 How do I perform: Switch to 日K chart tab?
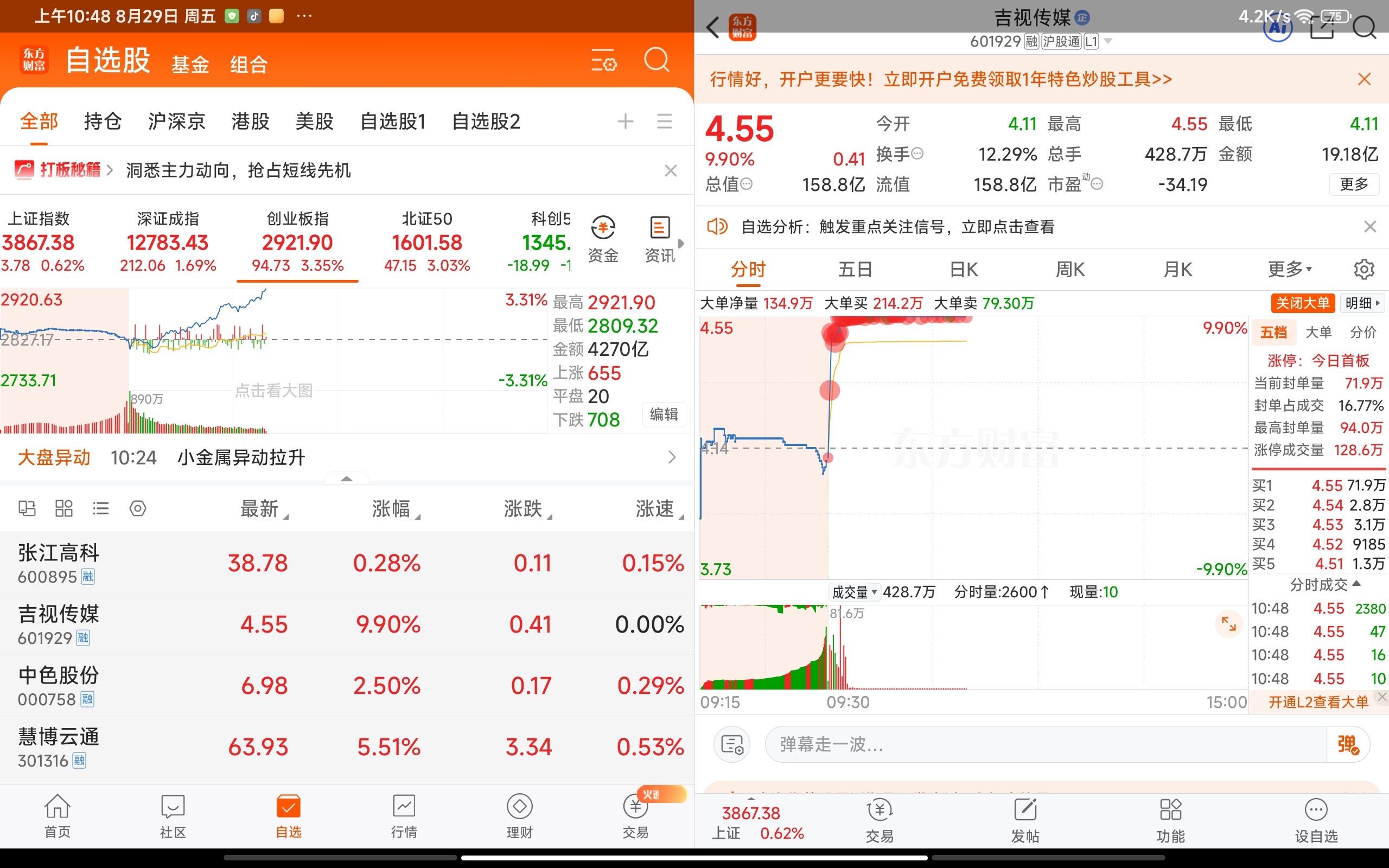click(964, 269)
